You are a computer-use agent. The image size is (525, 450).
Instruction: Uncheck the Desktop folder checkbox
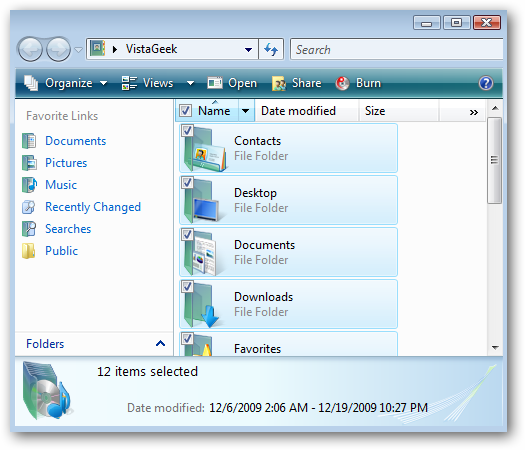[188, 182]
